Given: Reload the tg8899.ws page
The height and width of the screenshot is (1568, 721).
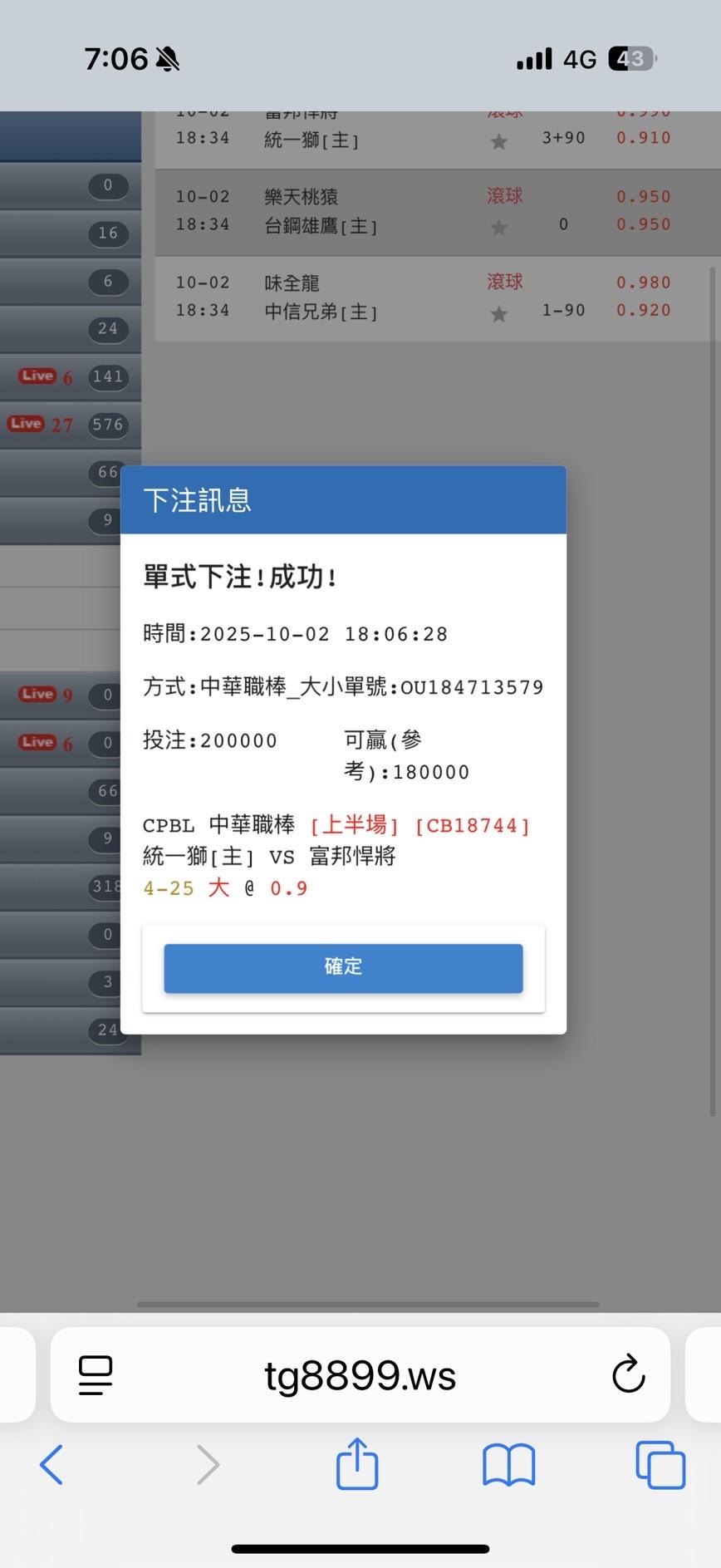Looking at the screenshot, I should 629,1374.
